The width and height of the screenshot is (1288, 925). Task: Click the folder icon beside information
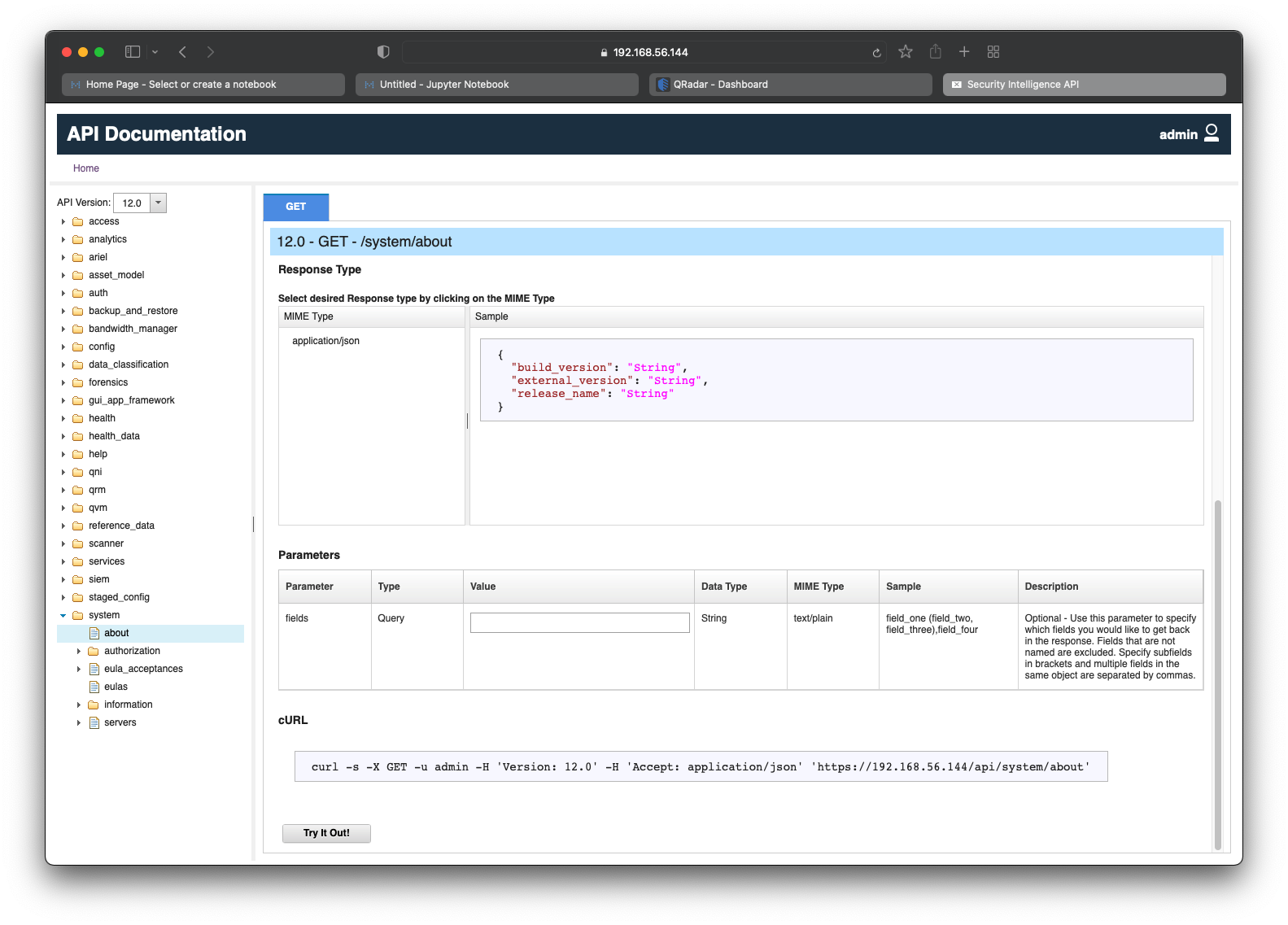(x=94, y=705)
